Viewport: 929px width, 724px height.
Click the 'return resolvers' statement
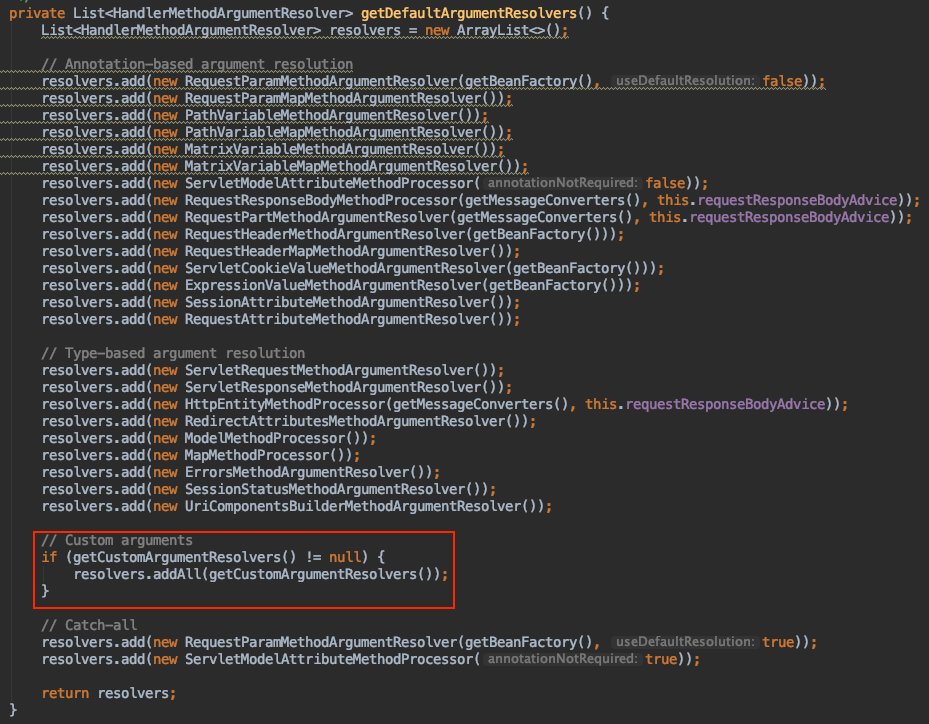coord(108,693)
